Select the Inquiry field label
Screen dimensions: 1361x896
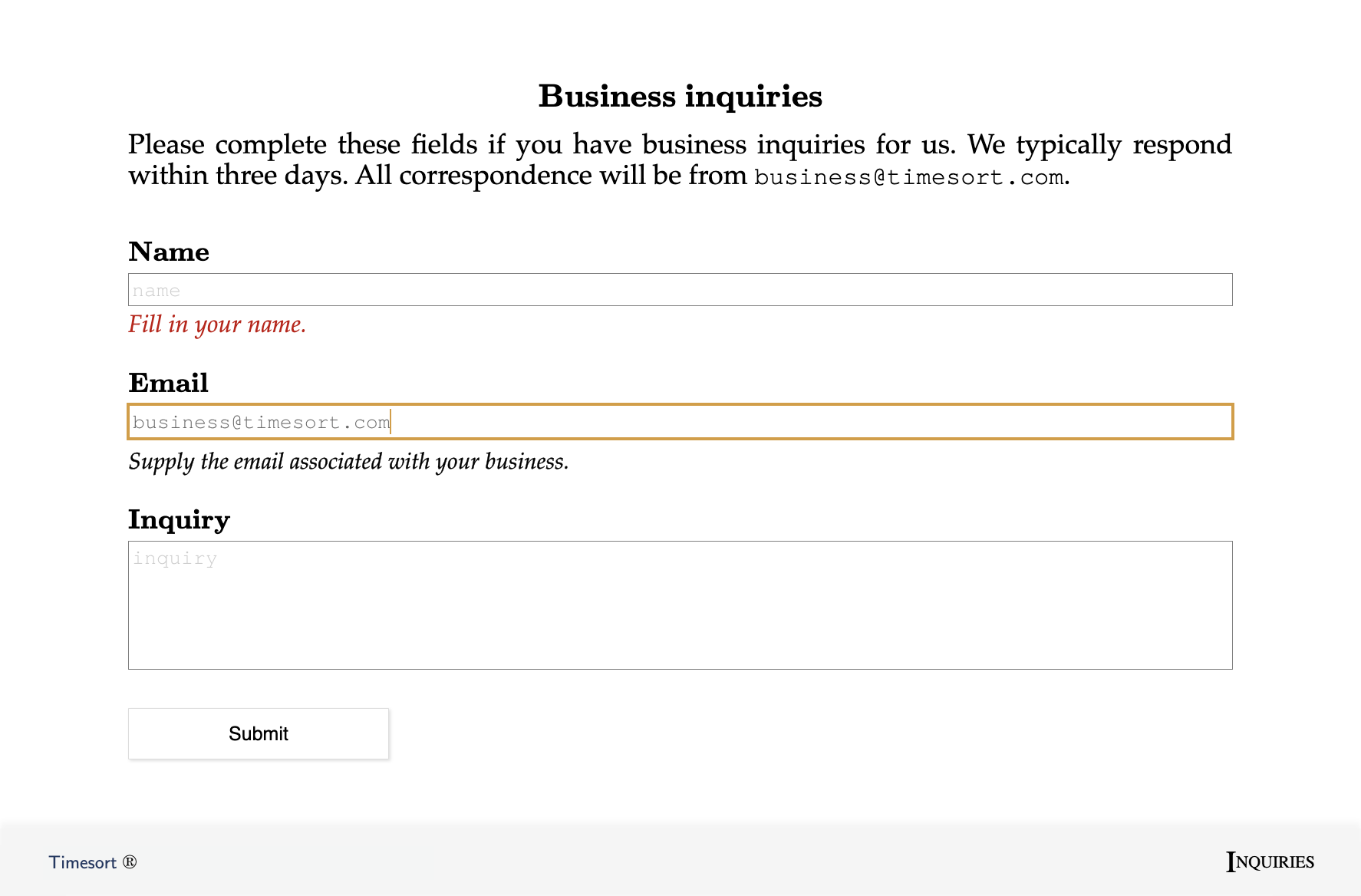click(179, 520)
